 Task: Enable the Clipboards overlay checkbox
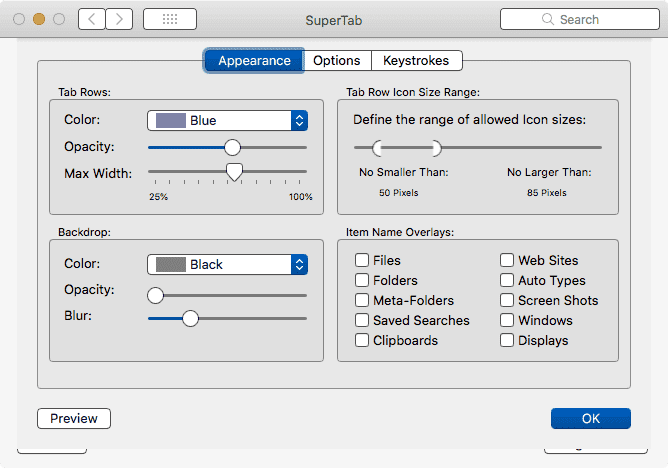pyautogui.click(x=362, y=340)
